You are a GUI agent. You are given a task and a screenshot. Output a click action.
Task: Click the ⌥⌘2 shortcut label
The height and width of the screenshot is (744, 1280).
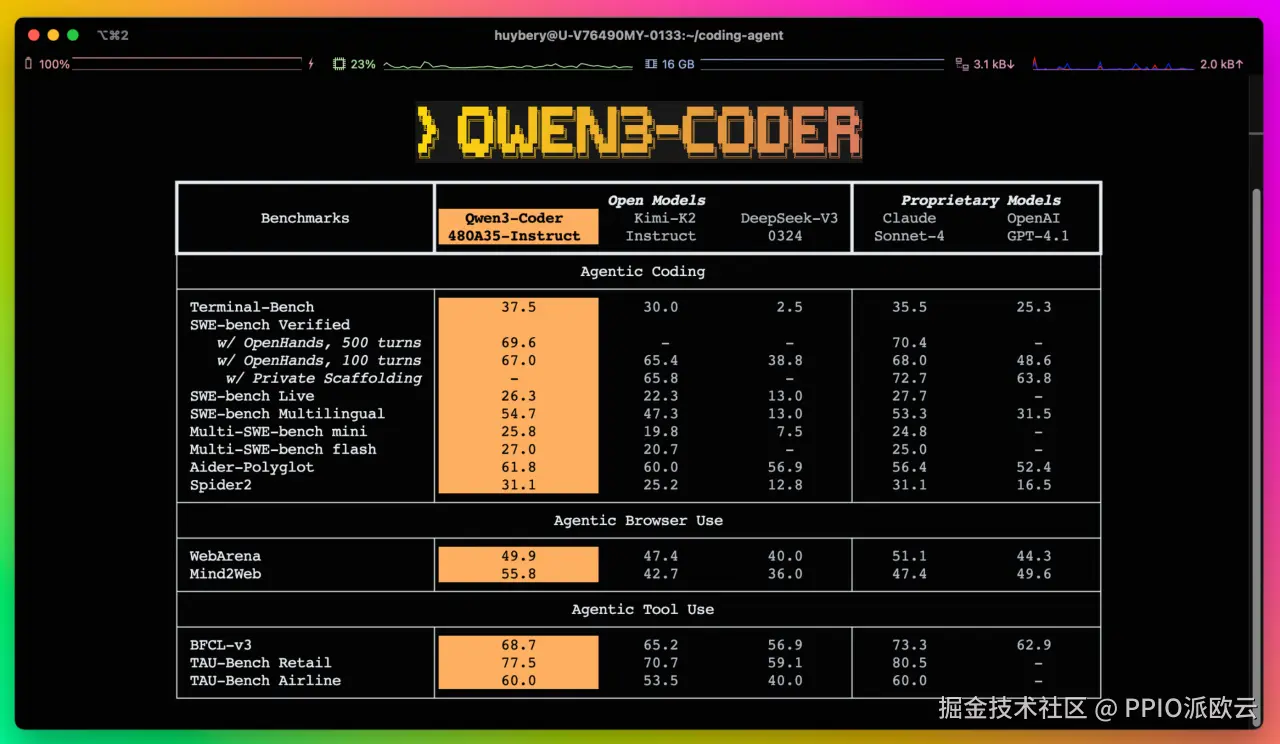[x=112, y=35]
